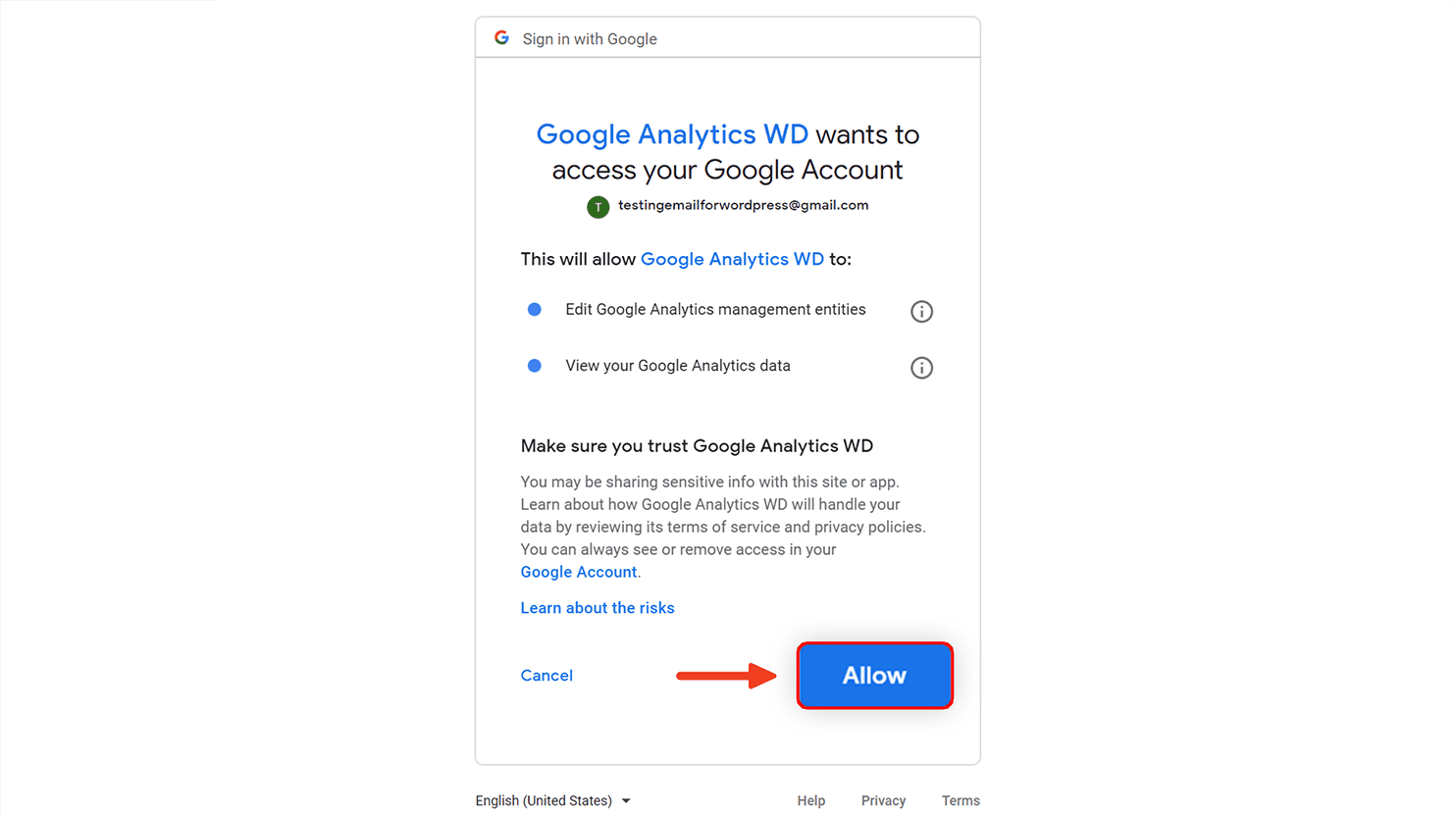Click Google Analytics WD in the heading
Image resolution: width=1456 pixels, height=816 pixels.
pyautogui.click(x=672, y=134)
